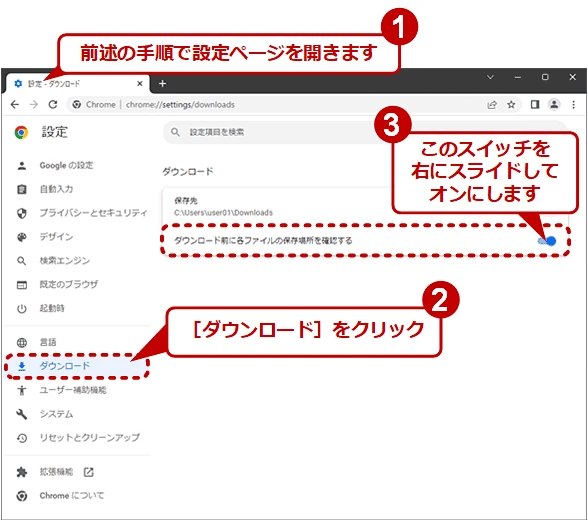This screenshot has width=588, height=521.
Task: Click the download arrow icon in sidebar
Action: 22,366
